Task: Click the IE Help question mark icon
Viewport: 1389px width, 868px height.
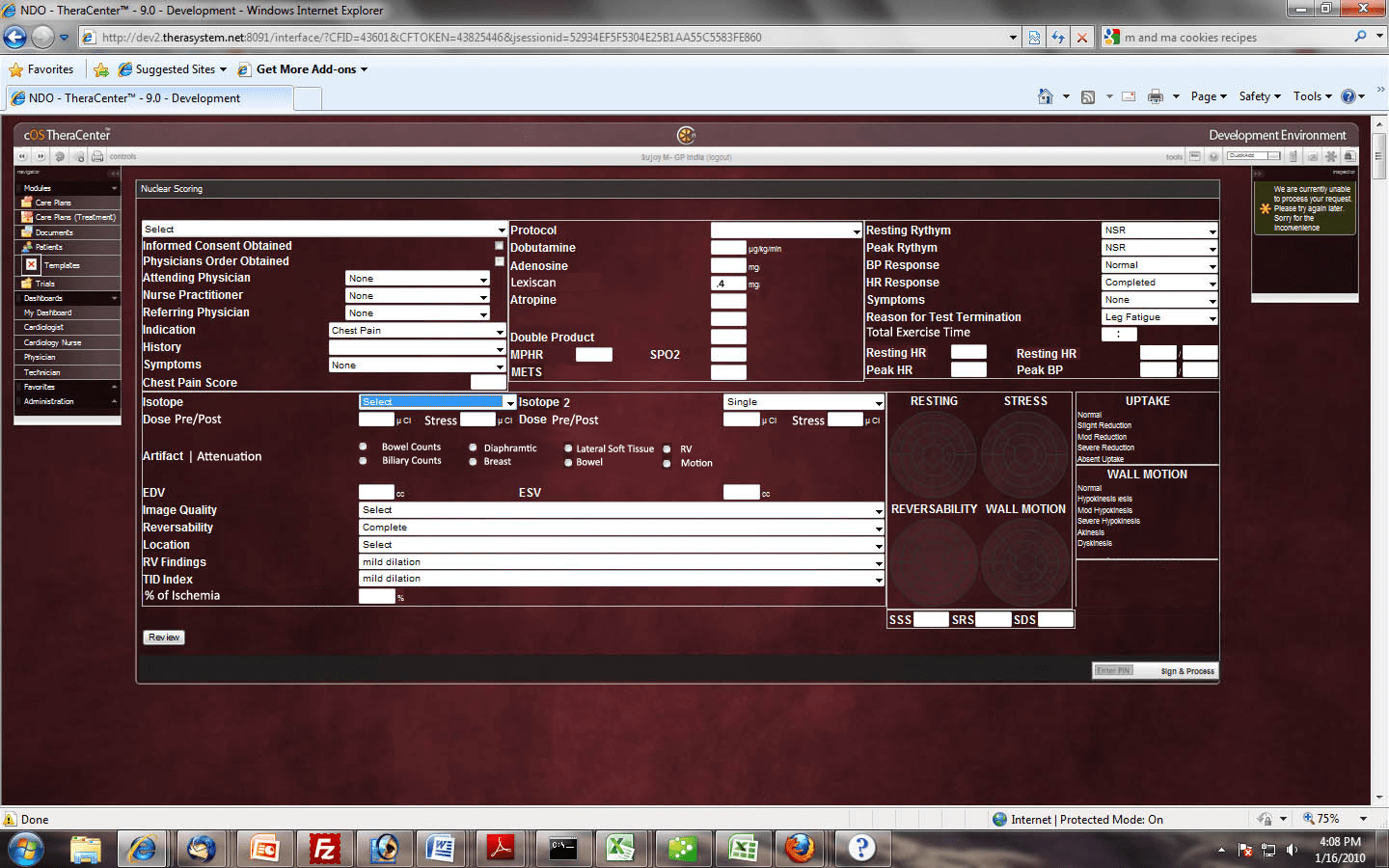Action: 1348,96
